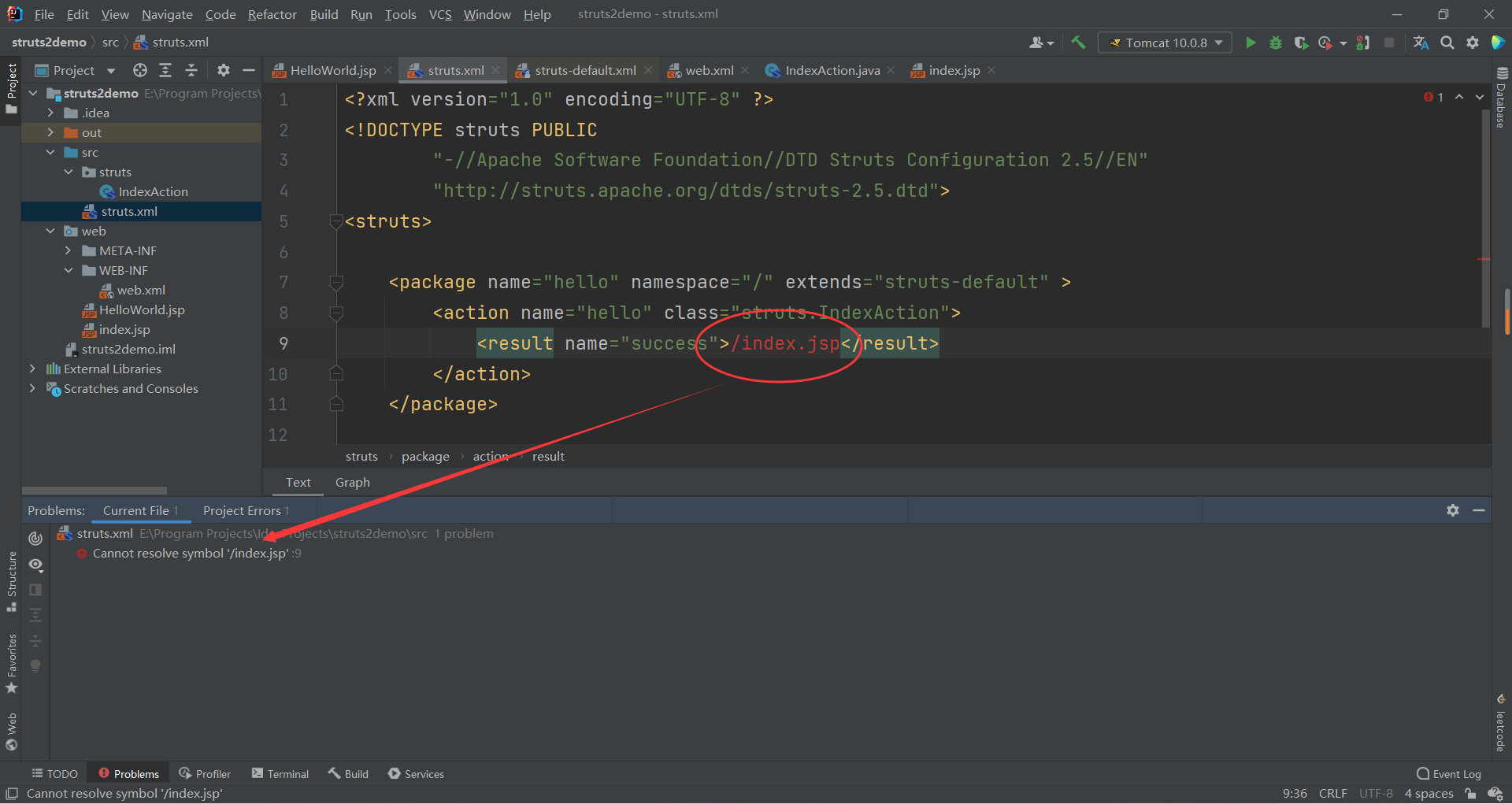Click the error count indicator in editor
The width and height of the screenshot is (1512, 804).
[1433, 97]
